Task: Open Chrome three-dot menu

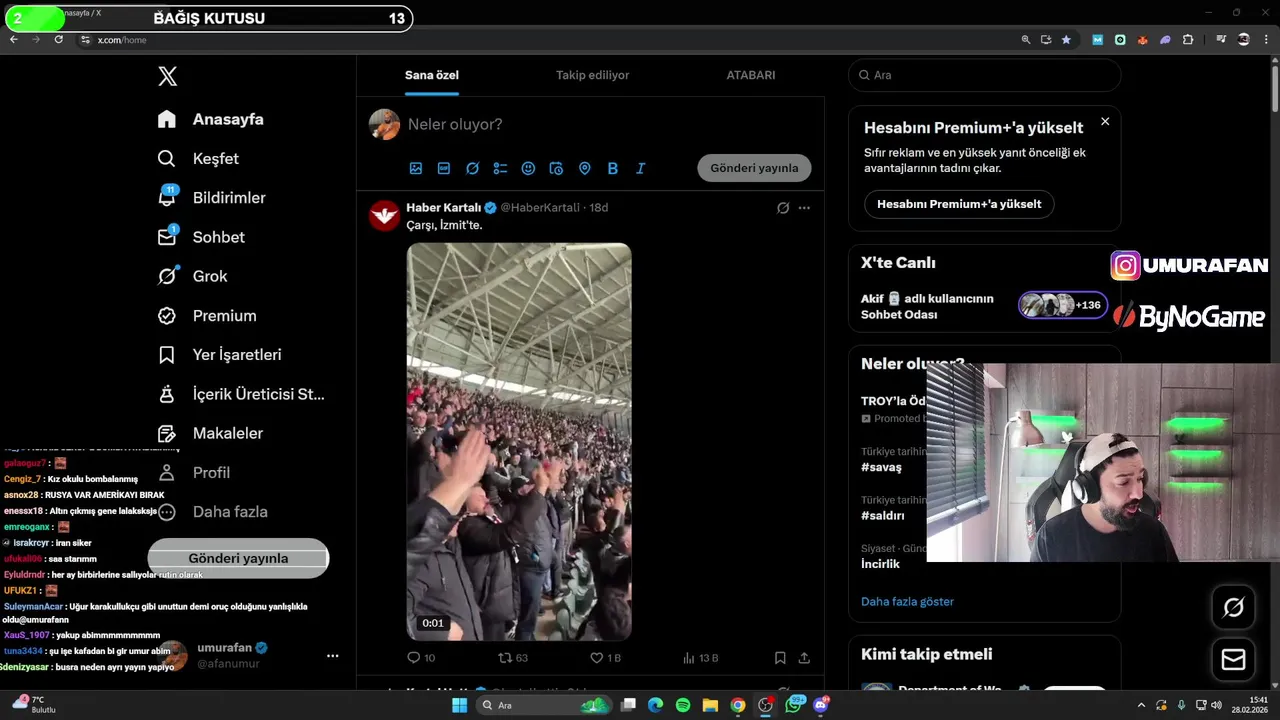Action: (x=1267, y=40)
